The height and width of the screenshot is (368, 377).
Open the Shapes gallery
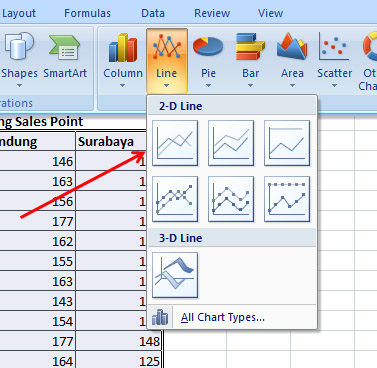[x=19, y=61]
